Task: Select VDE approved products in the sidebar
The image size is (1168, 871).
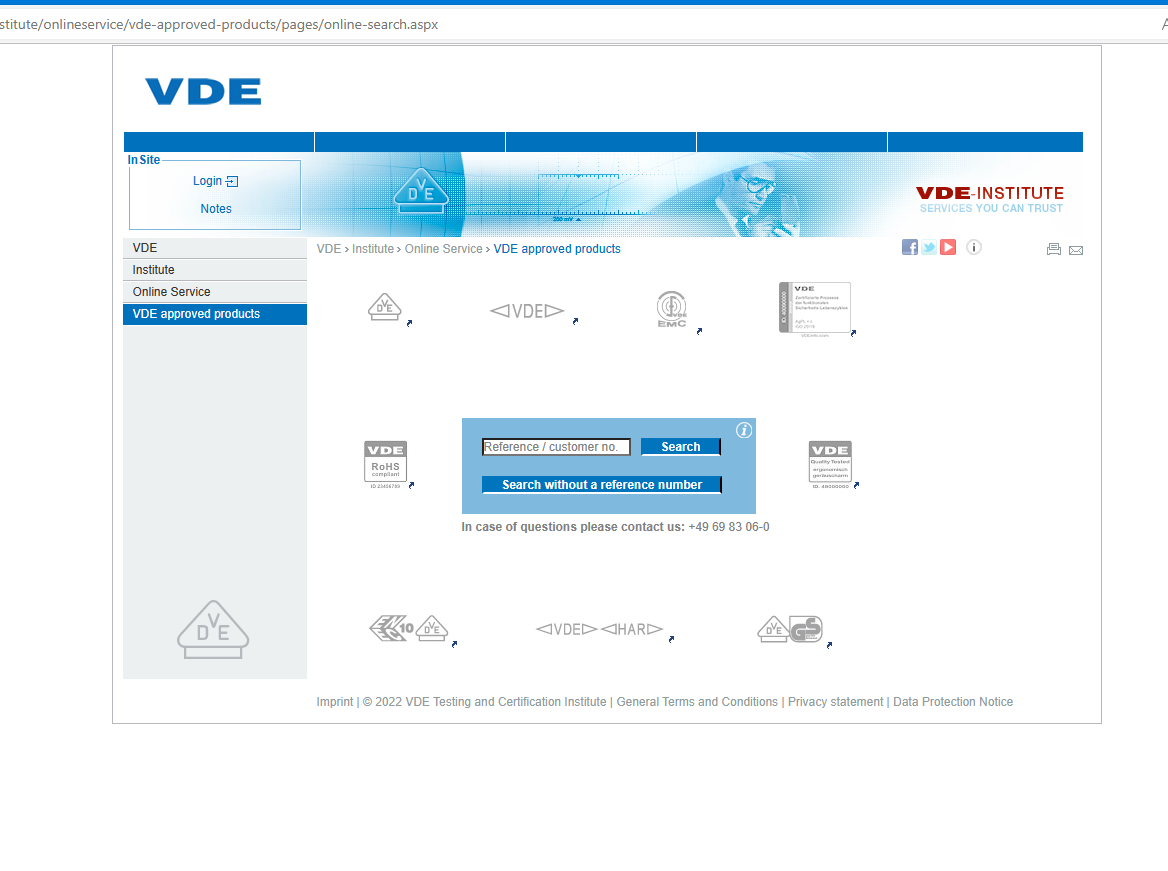Action: tap(215, 314)
